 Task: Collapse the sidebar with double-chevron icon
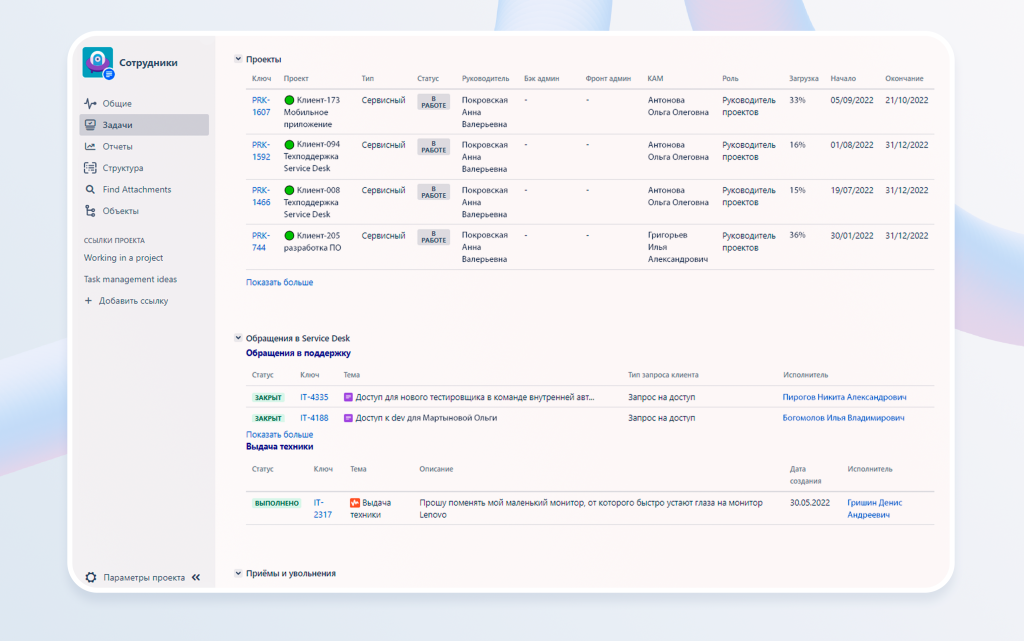[196, 578]
